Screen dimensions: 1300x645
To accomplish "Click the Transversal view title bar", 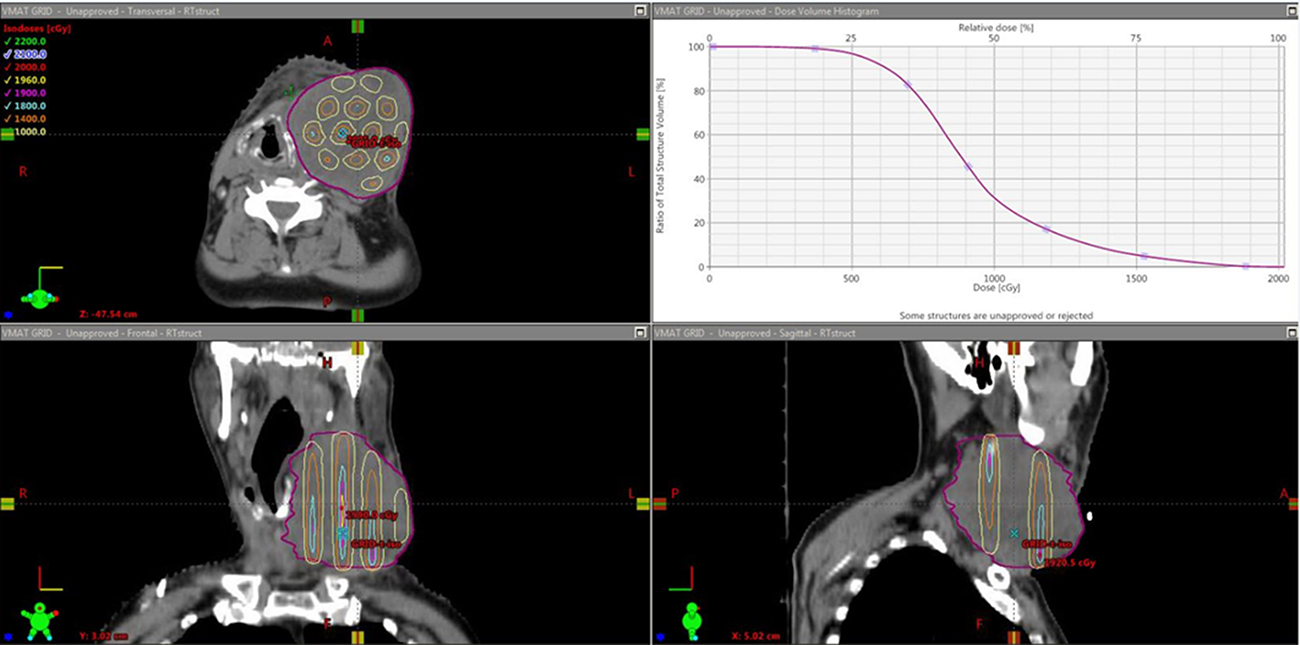I will 300,10.
